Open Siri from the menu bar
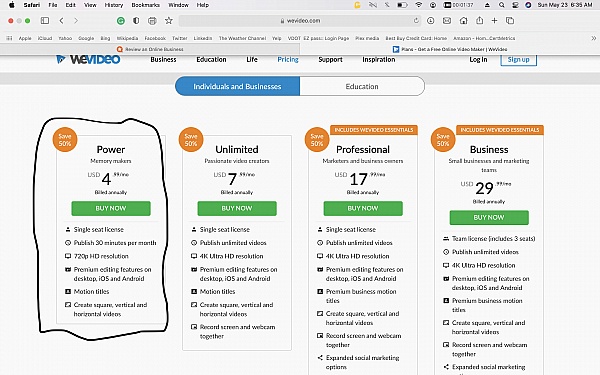 (x=528, y=5)
